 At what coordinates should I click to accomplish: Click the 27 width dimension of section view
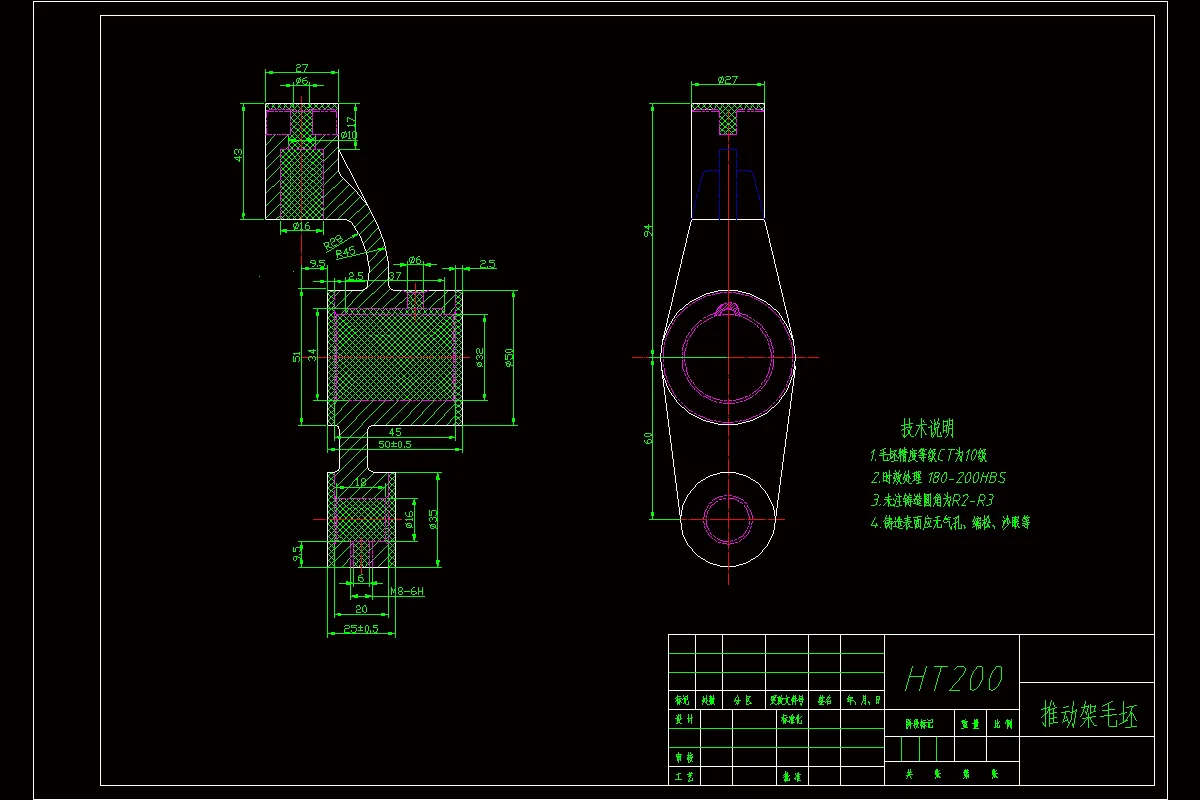pos(301,68)
